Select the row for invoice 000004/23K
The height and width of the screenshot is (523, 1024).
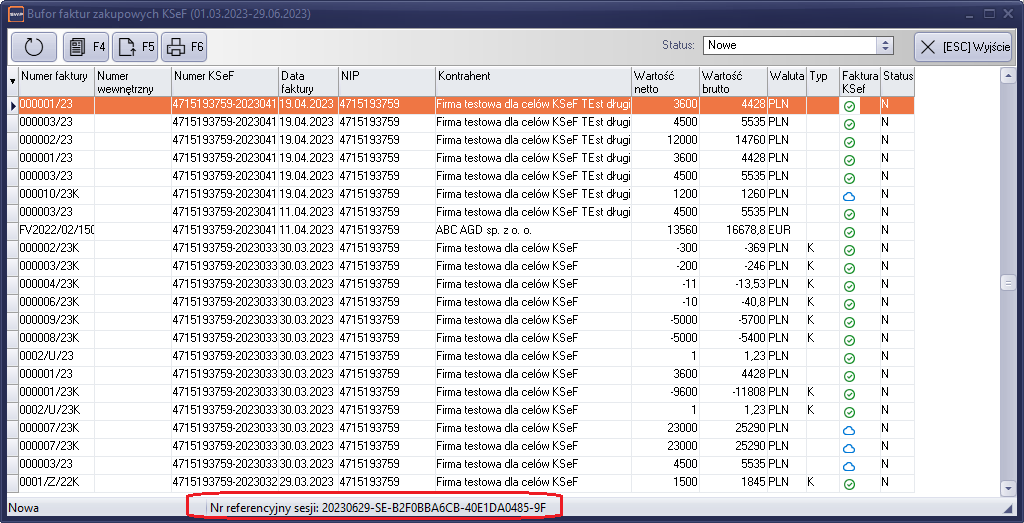click(56, 284)
